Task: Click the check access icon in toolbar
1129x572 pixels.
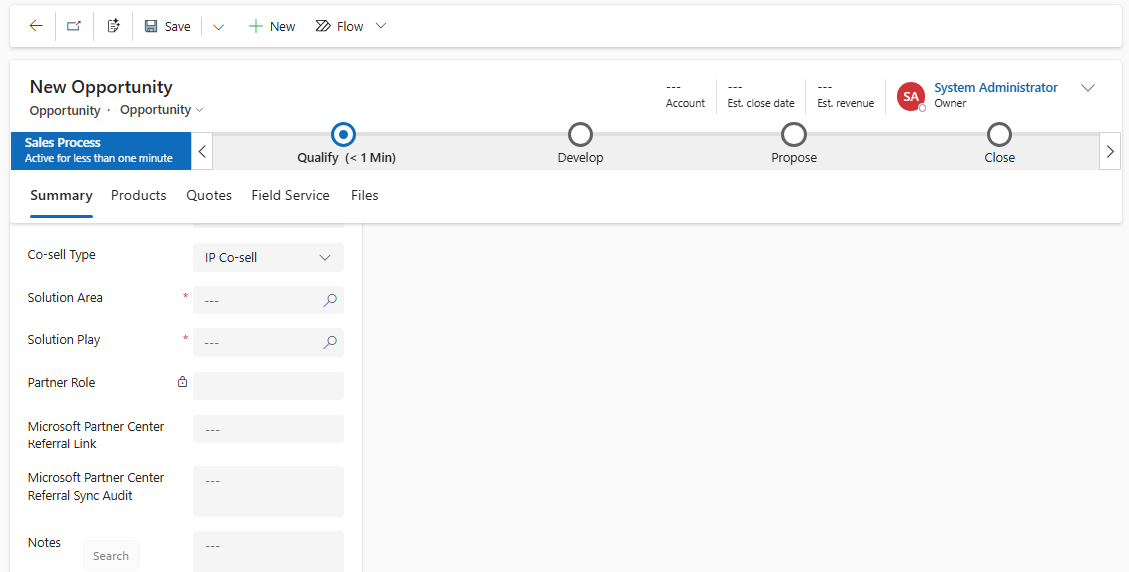Action: coord(113,26)
